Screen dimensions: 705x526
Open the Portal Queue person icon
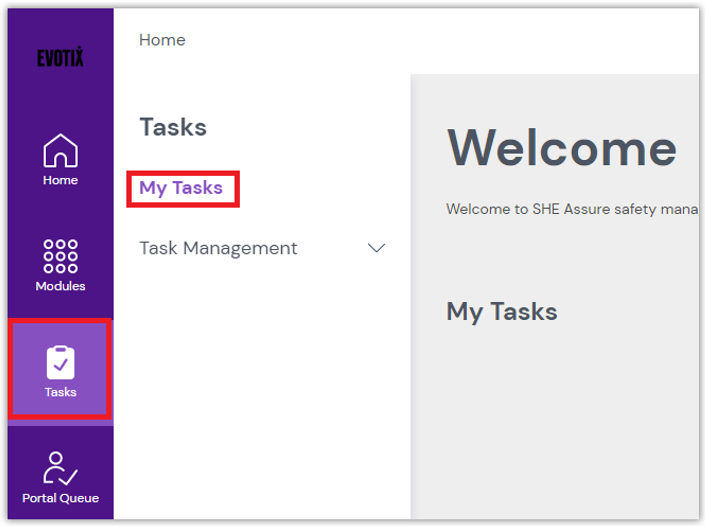pos(60,468)
